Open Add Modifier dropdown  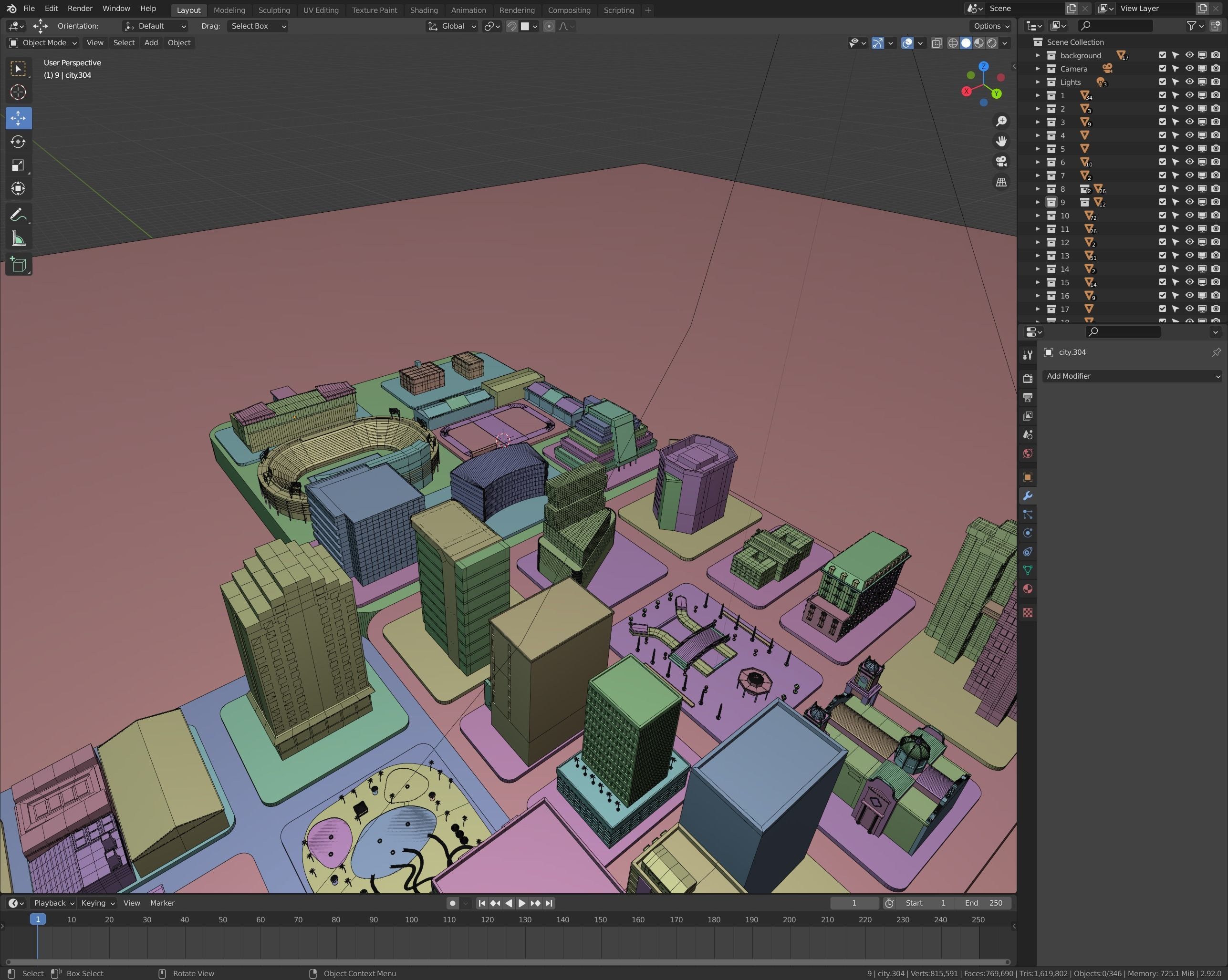tap(1132, 376)
